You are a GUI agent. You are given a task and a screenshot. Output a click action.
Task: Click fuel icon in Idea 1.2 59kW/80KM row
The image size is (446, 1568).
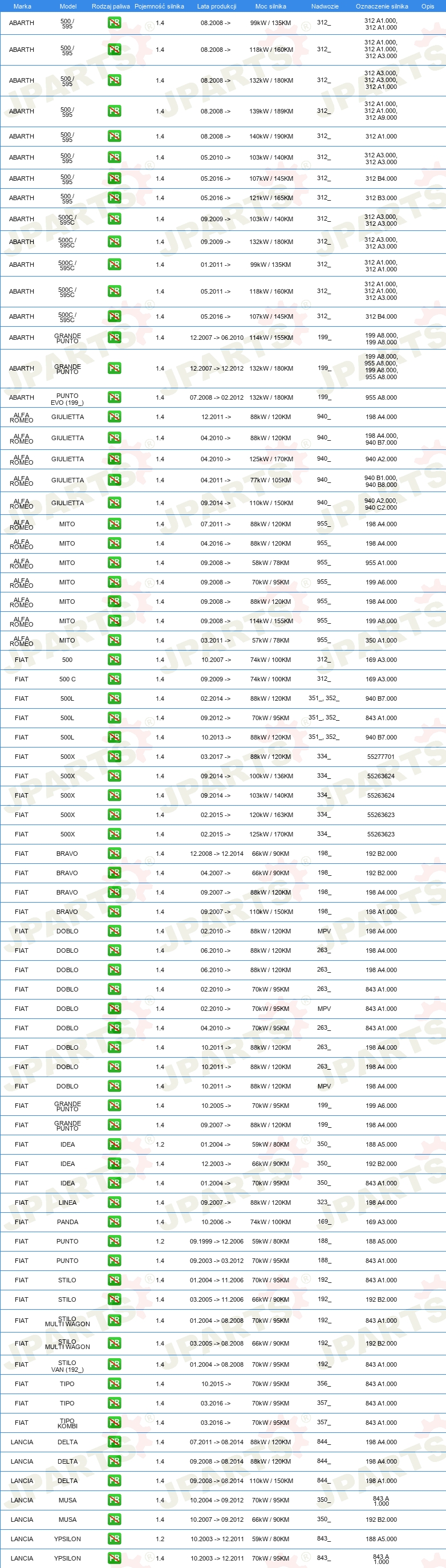point(115,1145)
